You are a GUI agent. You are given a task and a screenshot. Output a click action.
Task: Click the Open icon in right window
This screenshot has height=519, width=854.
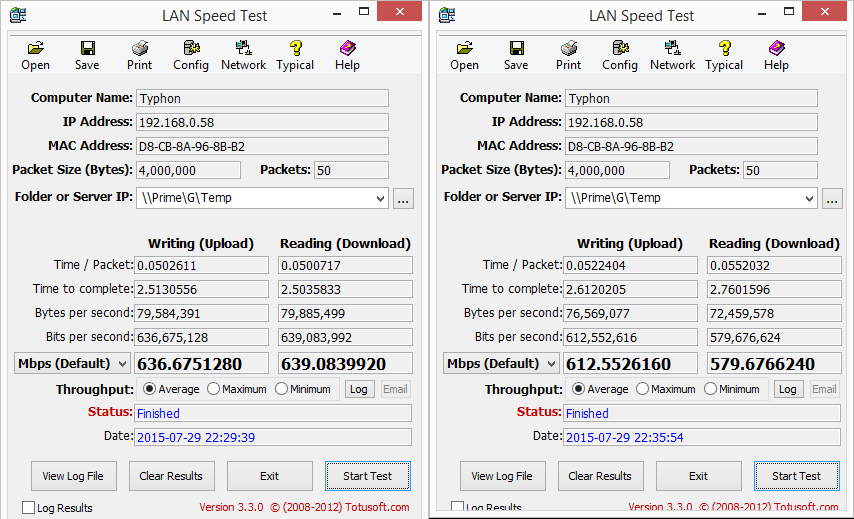(x=465, y=55)
